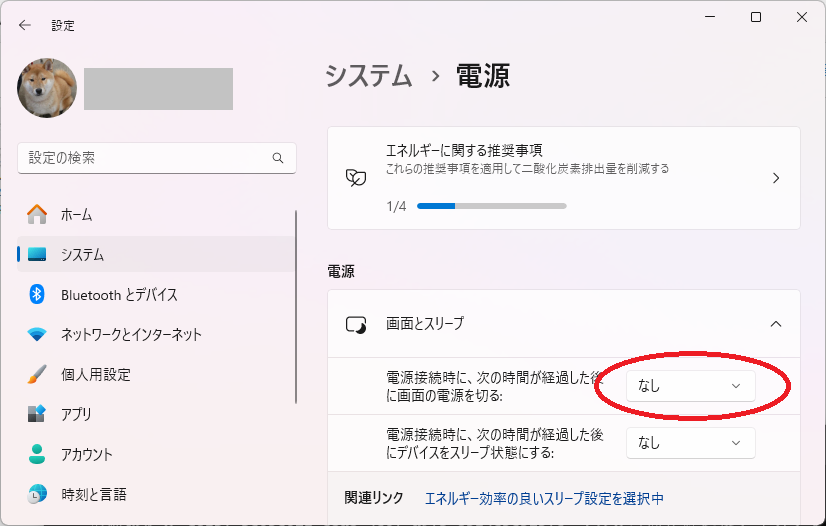
Task: Click the sidebar vertical scrollbar
Action: point(296,307)
